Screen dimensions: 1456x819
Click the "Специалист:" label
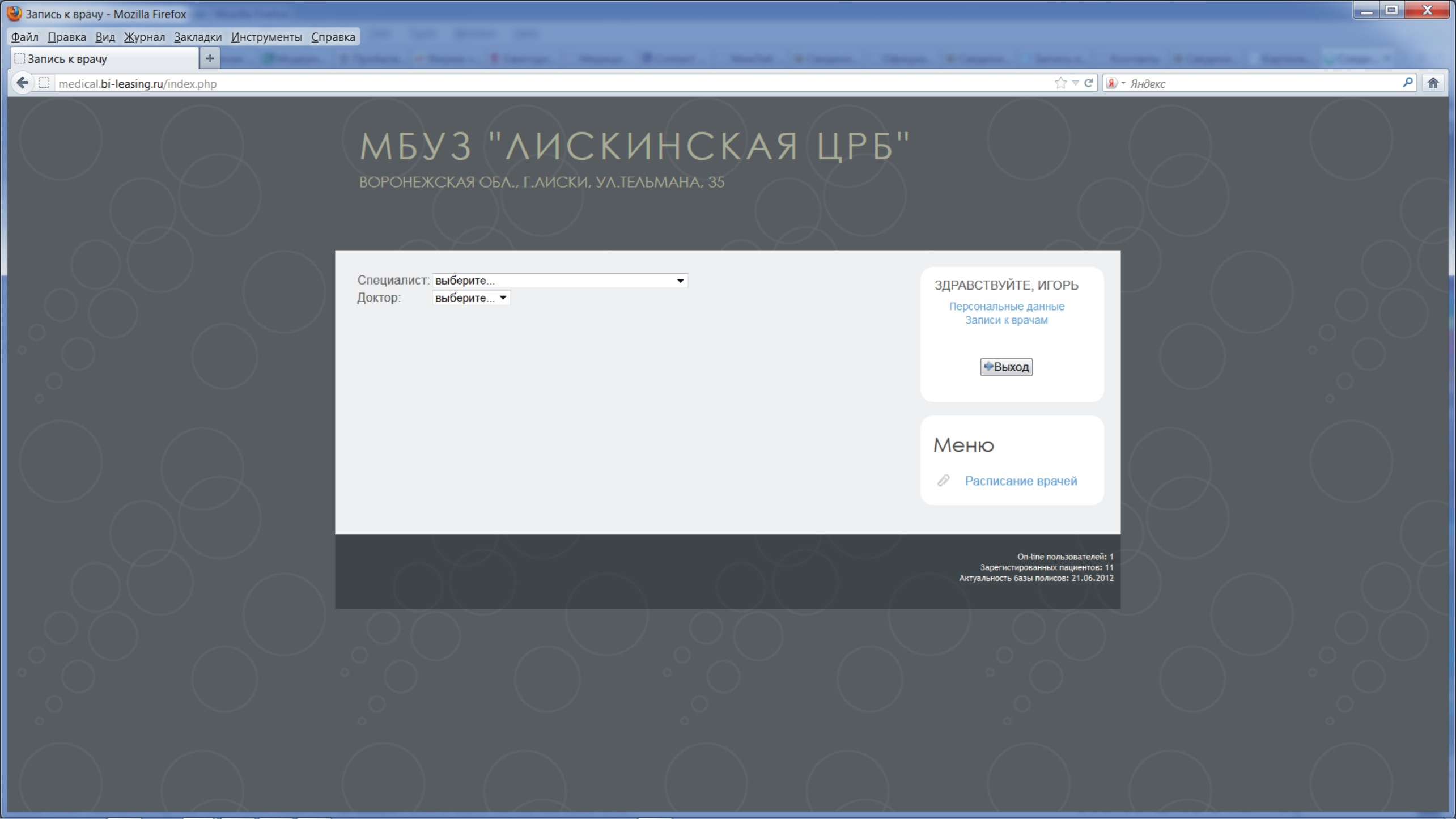pyautogui.click(x=393, y=281)
